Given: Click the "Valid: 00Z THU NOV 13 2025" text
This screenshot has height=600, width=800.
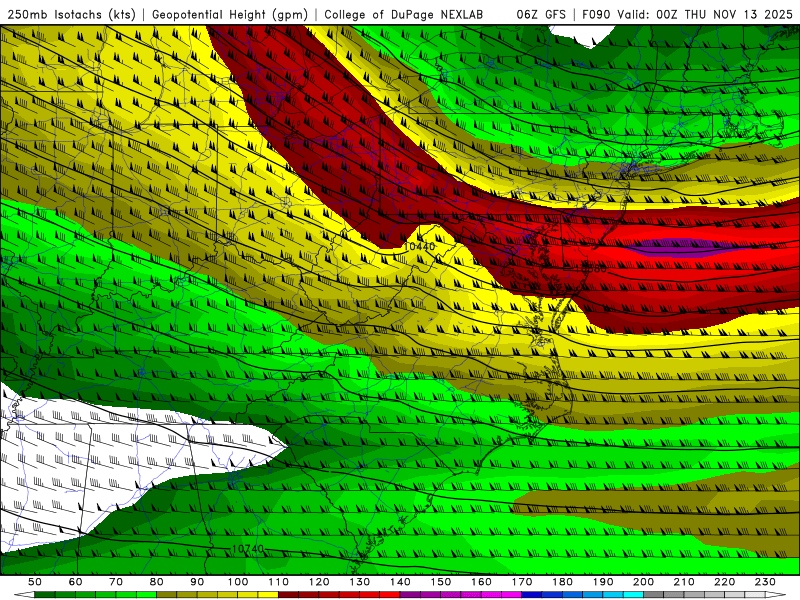Looking at the screenshot, I should point(705,14).
